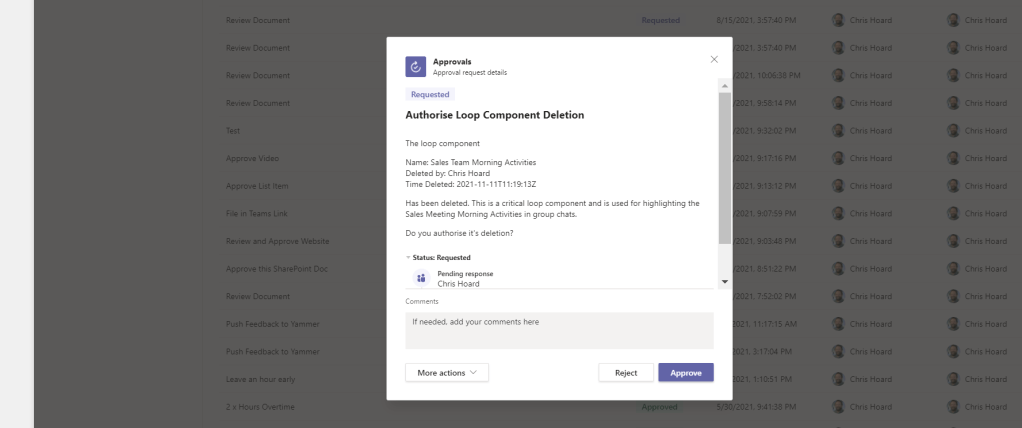The image size is (1022, 428).
Task: Click rightmost avatar in 2 x Hours Overtime row
Action: tap(953, 407)
